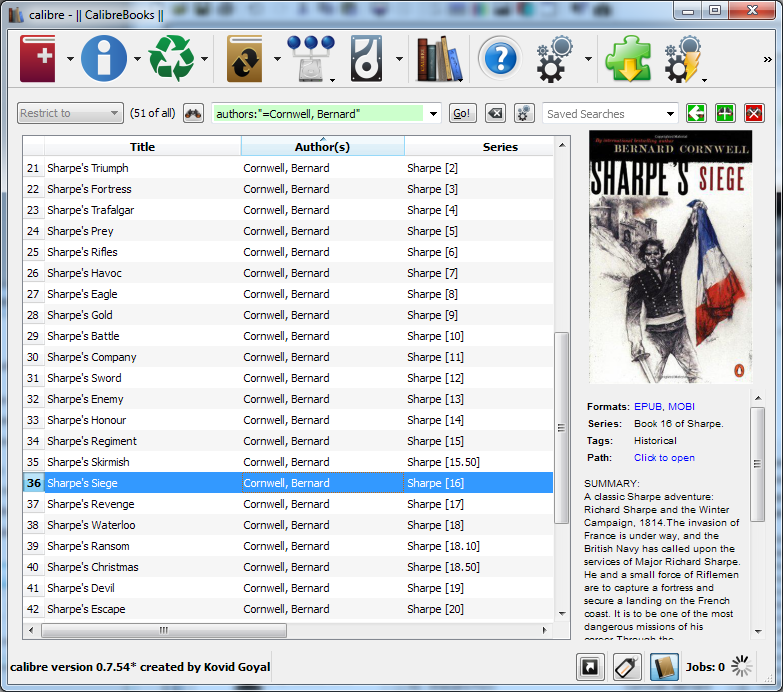Open the library bookshelf icon

point(439,58)
